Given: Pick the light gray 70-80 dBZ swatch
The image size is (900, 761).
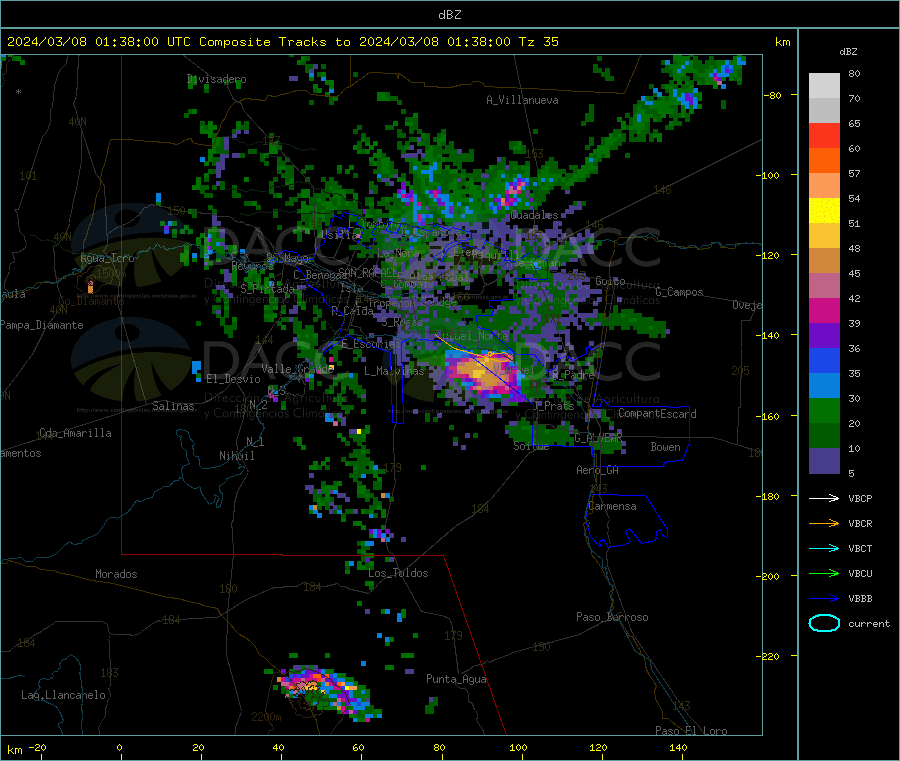Looking at the screenshot, I should 824,86.
